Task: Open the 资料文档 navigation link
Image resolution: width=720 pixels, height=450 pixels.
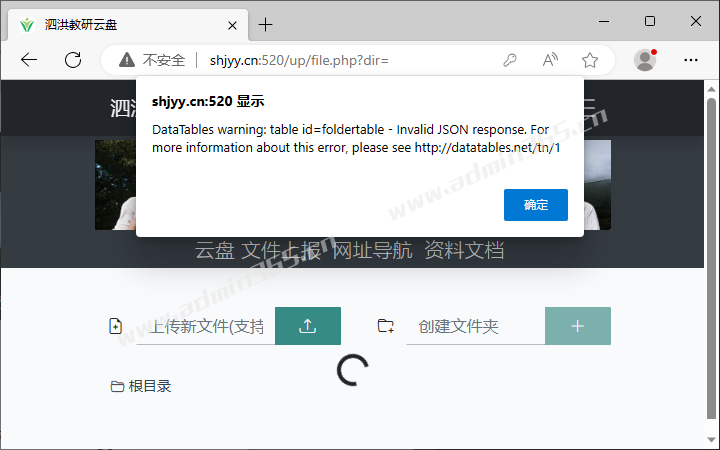Action: click(464, 251)
